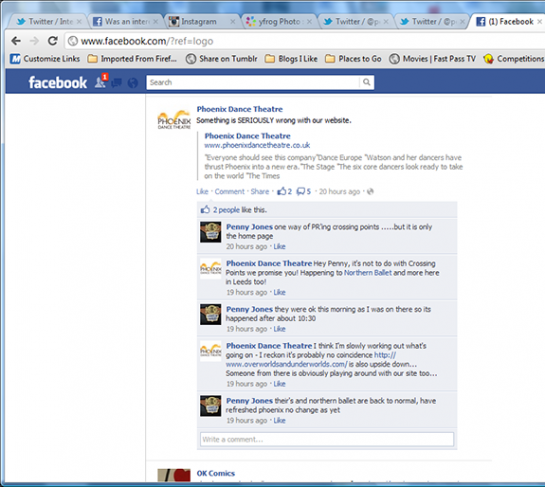This screenshot has height=487, width=545.
Task: Open the Imported From Firefox bookmarks folder
Action: pos(132,59)
